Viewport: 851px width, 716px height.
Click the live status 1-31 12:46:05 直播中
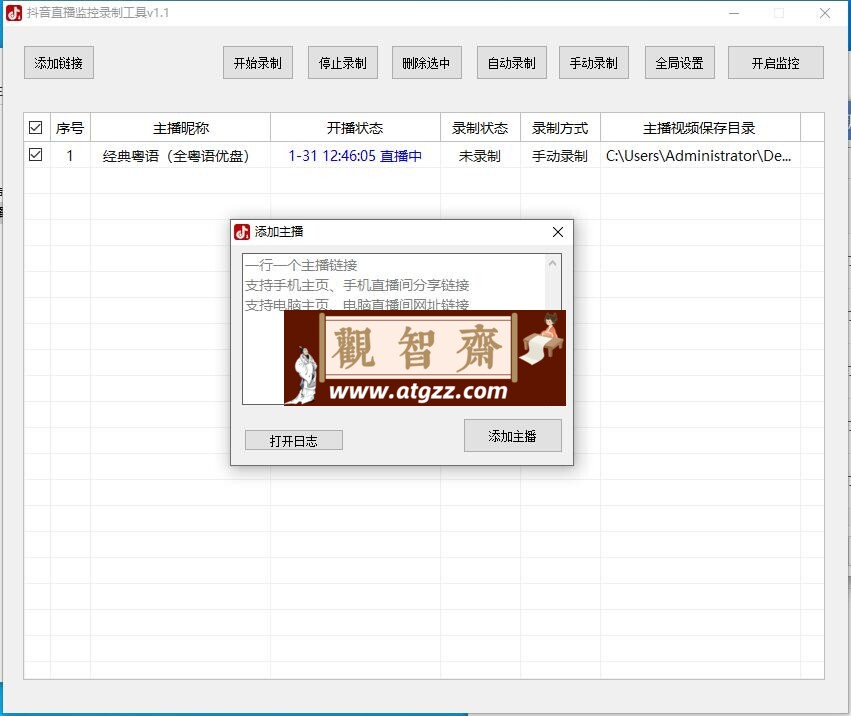coord(355,156)
